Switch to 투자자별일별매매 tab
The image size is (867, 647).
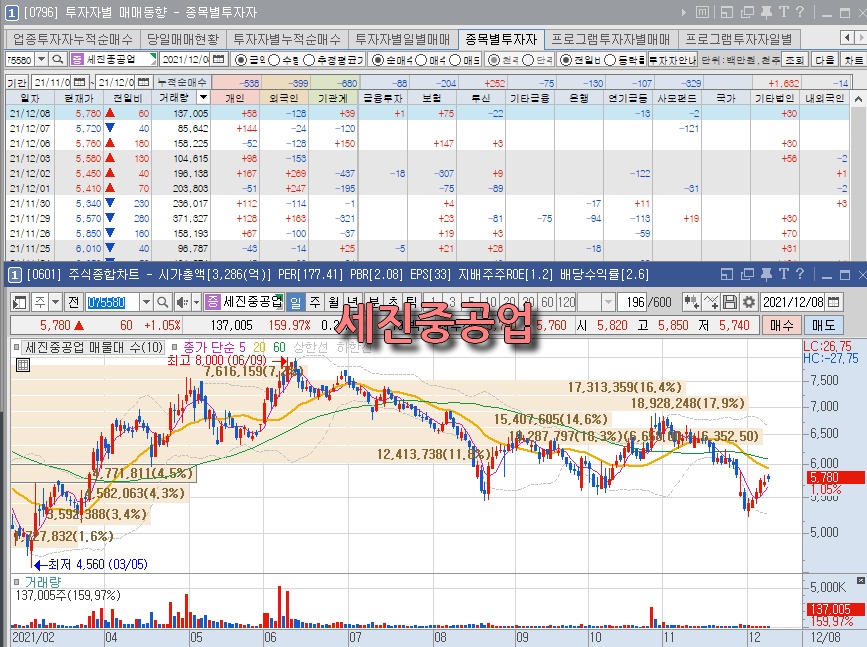click(x=403, y=39)
